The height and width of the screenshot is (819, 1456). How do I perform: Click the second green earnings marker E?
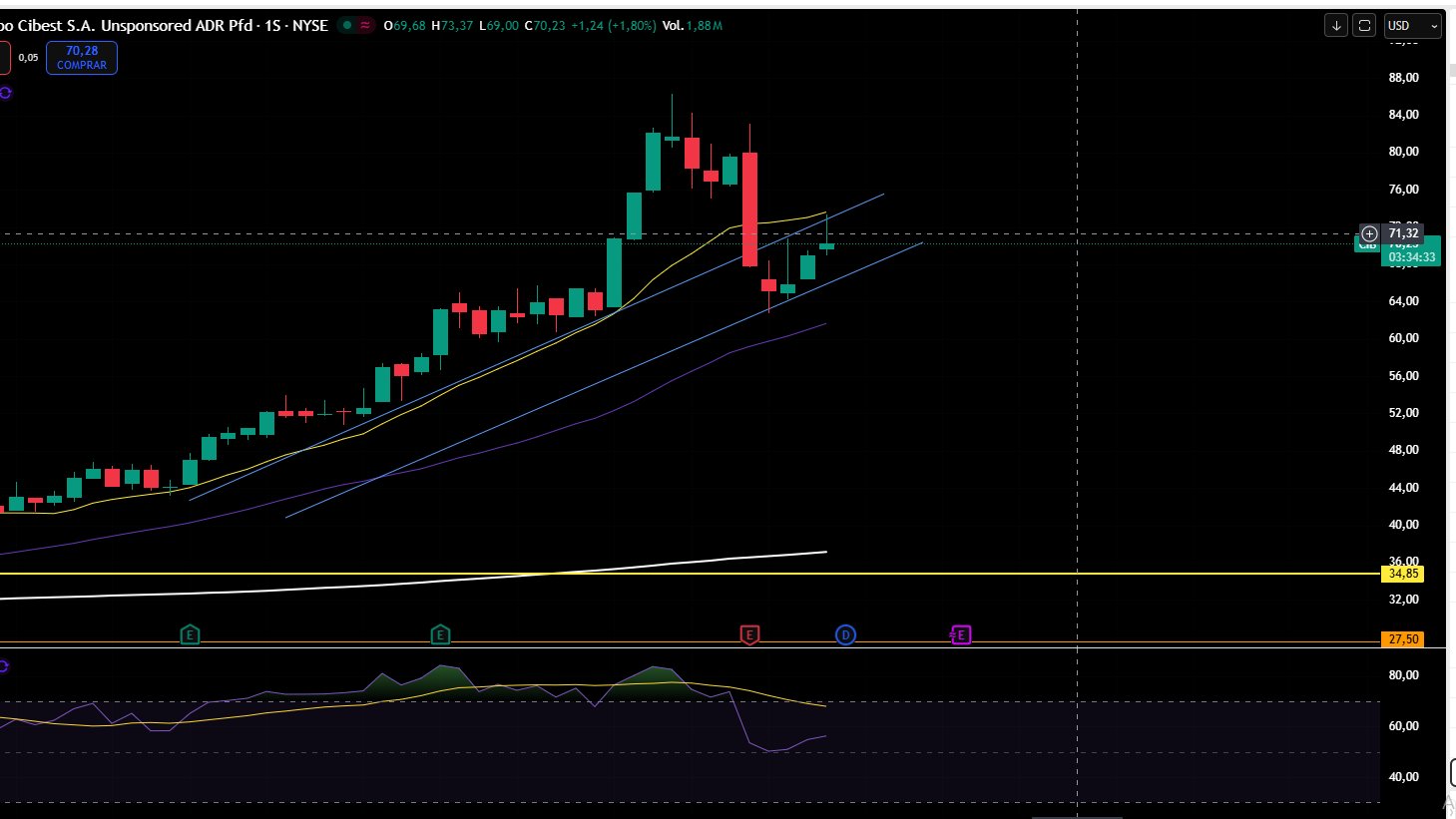[440, 634]
